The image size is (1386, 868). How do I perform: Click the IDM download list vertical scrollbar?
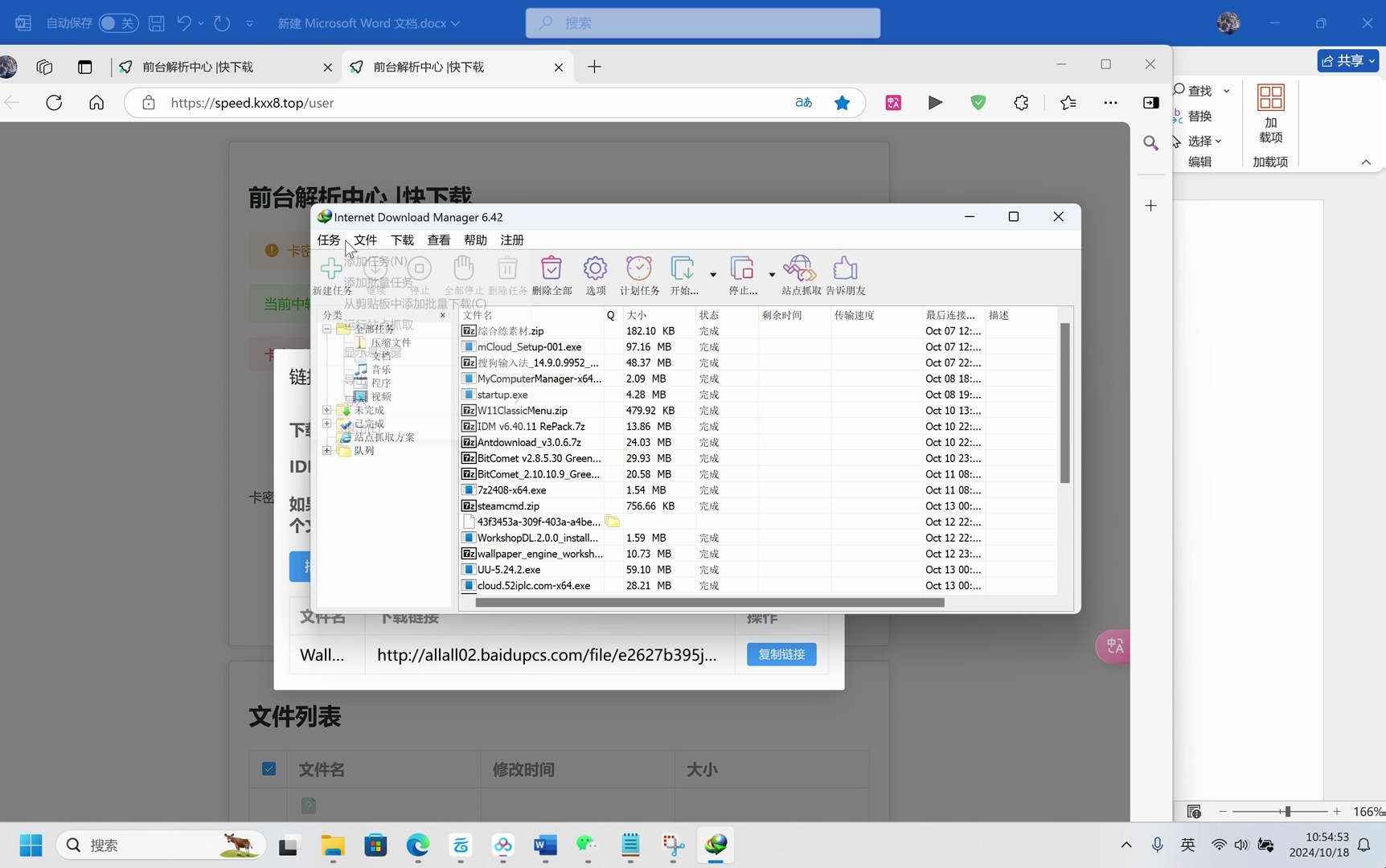click(1064, 403)
